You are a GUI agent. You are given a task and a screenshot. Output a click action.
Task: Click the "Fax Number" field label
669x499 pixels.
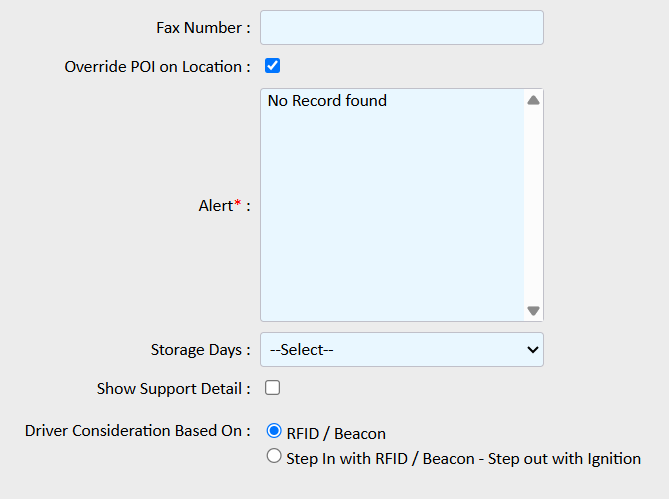click(203, 28)
